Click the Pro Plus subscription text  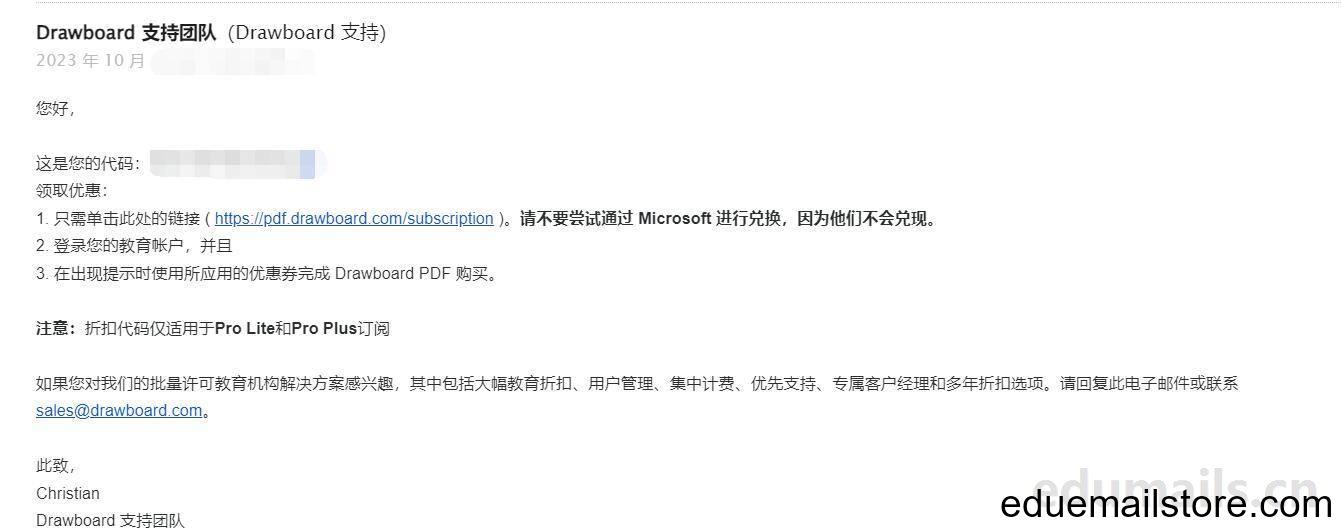click(324, 328)
